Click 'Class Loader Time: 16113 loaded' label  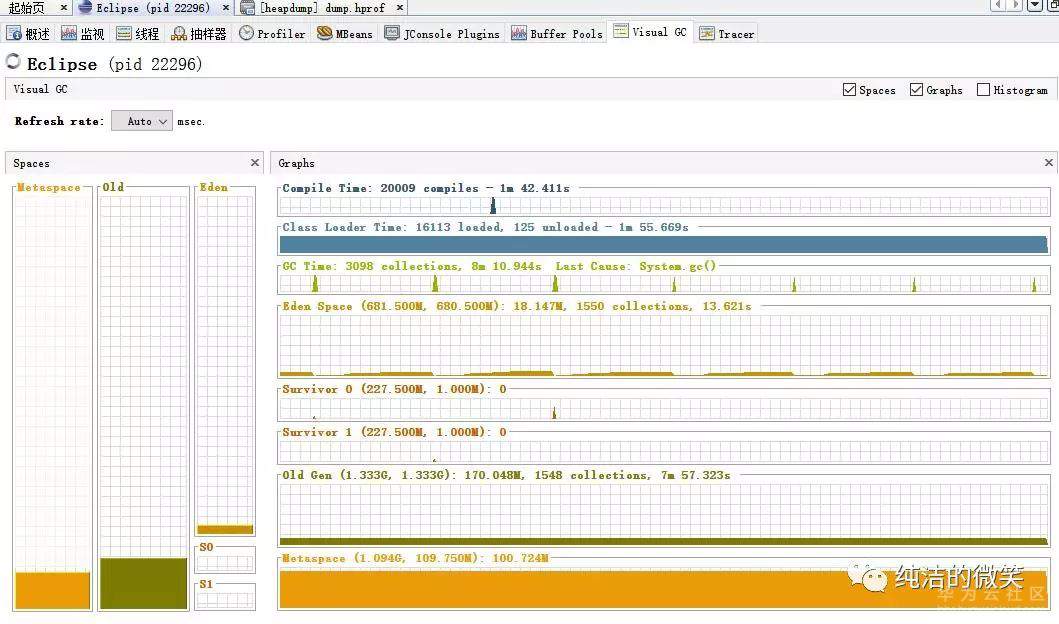click(393, 227)
